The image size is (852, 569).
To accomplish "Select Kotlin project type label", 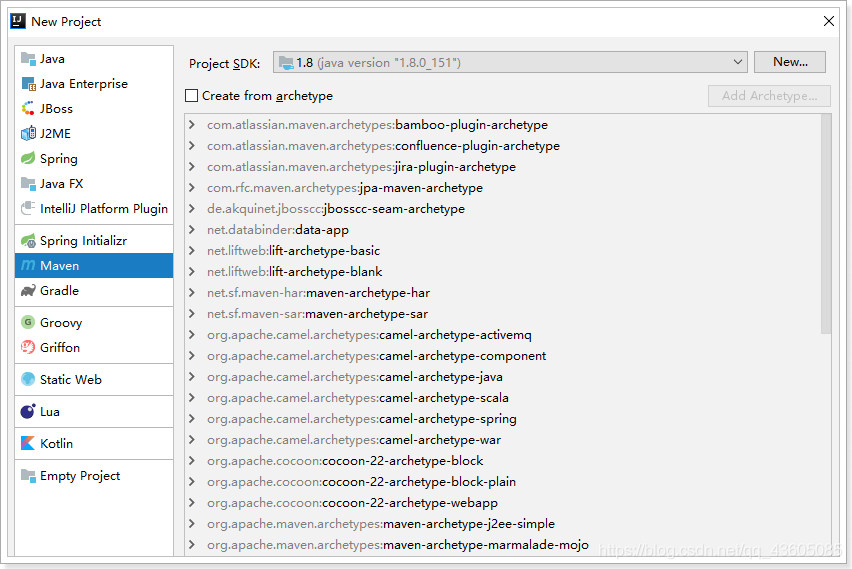I will [x=56, y=443].
